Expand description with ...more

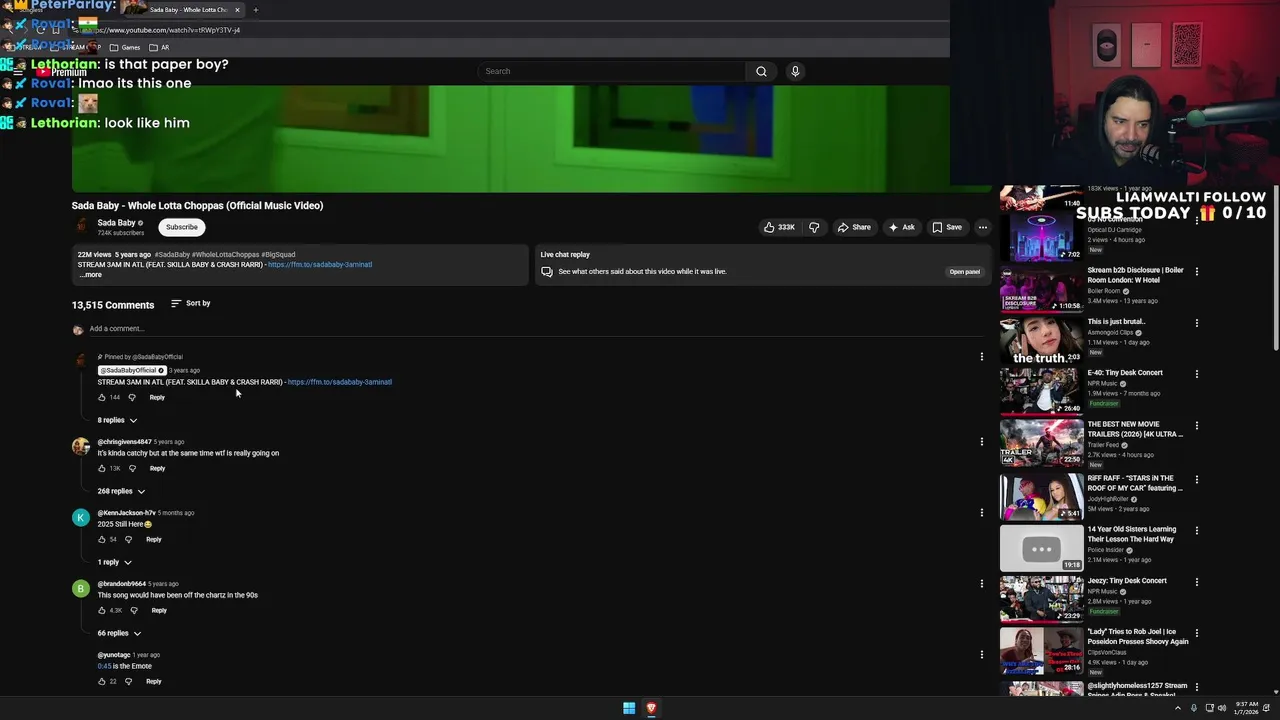click(x=90, y=275)
